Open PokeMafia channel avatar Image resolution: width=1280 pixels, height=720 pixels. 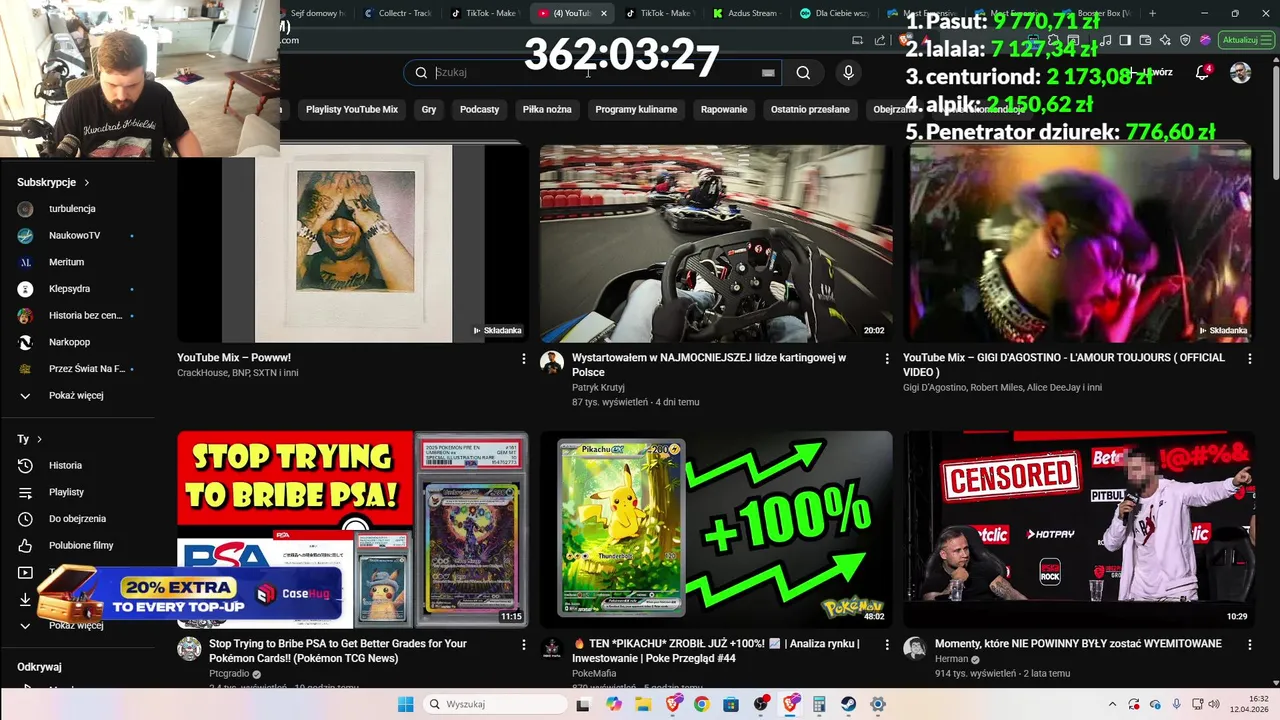click(552, 648)
